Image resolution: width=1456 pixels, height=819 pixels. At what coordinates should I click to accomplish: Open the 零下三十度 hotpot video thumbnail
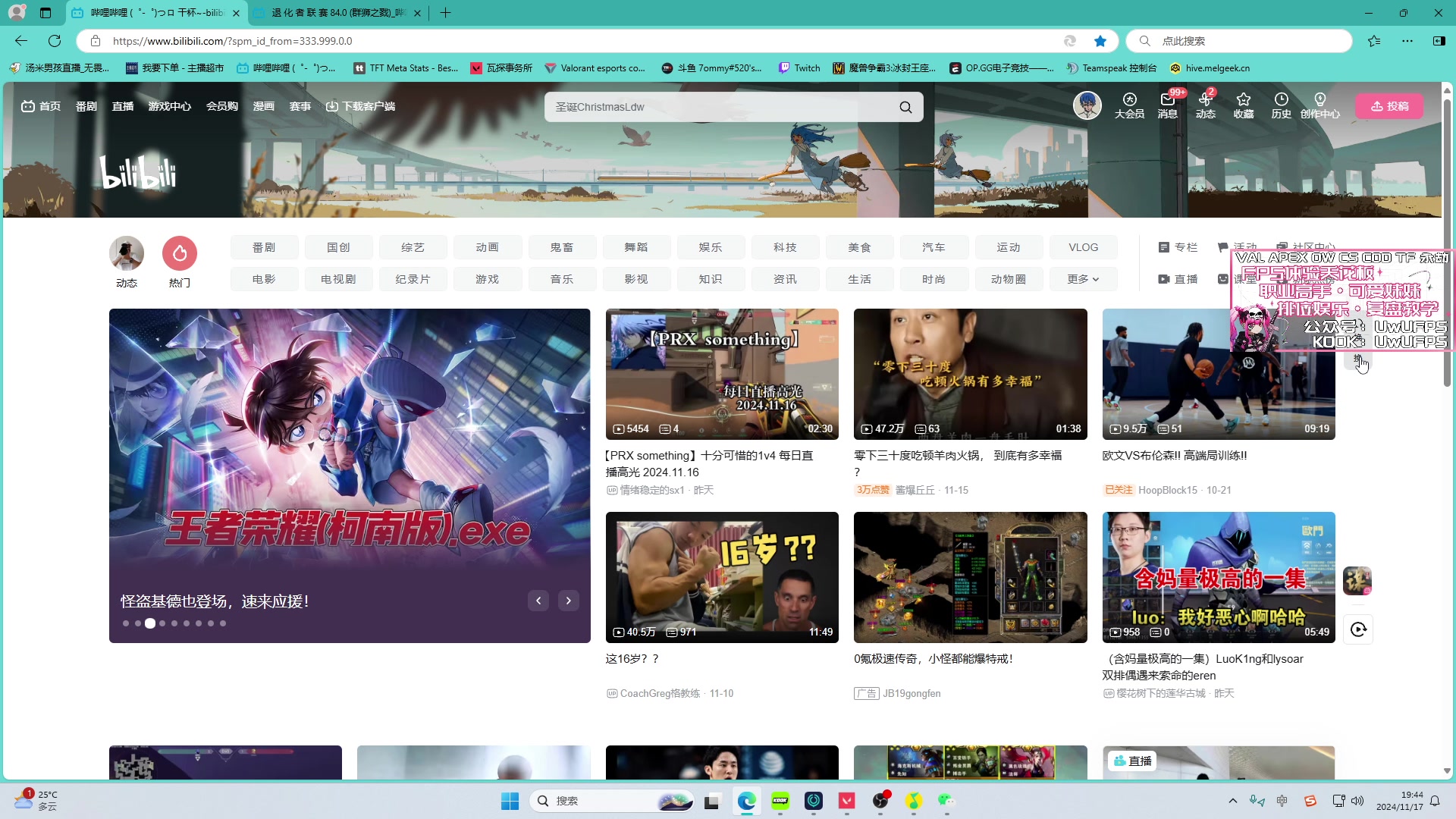pyautogui.click(x=970, y=374)
